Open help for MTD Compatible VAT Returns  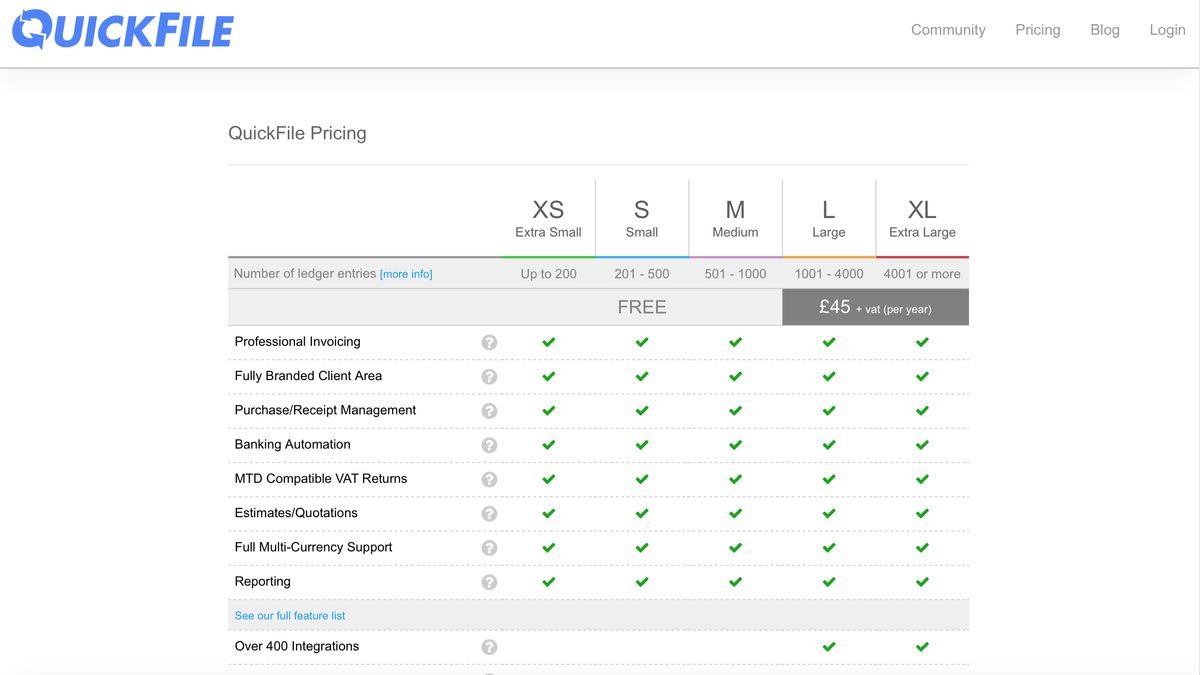pyautogui.click(x=489, y=479)
